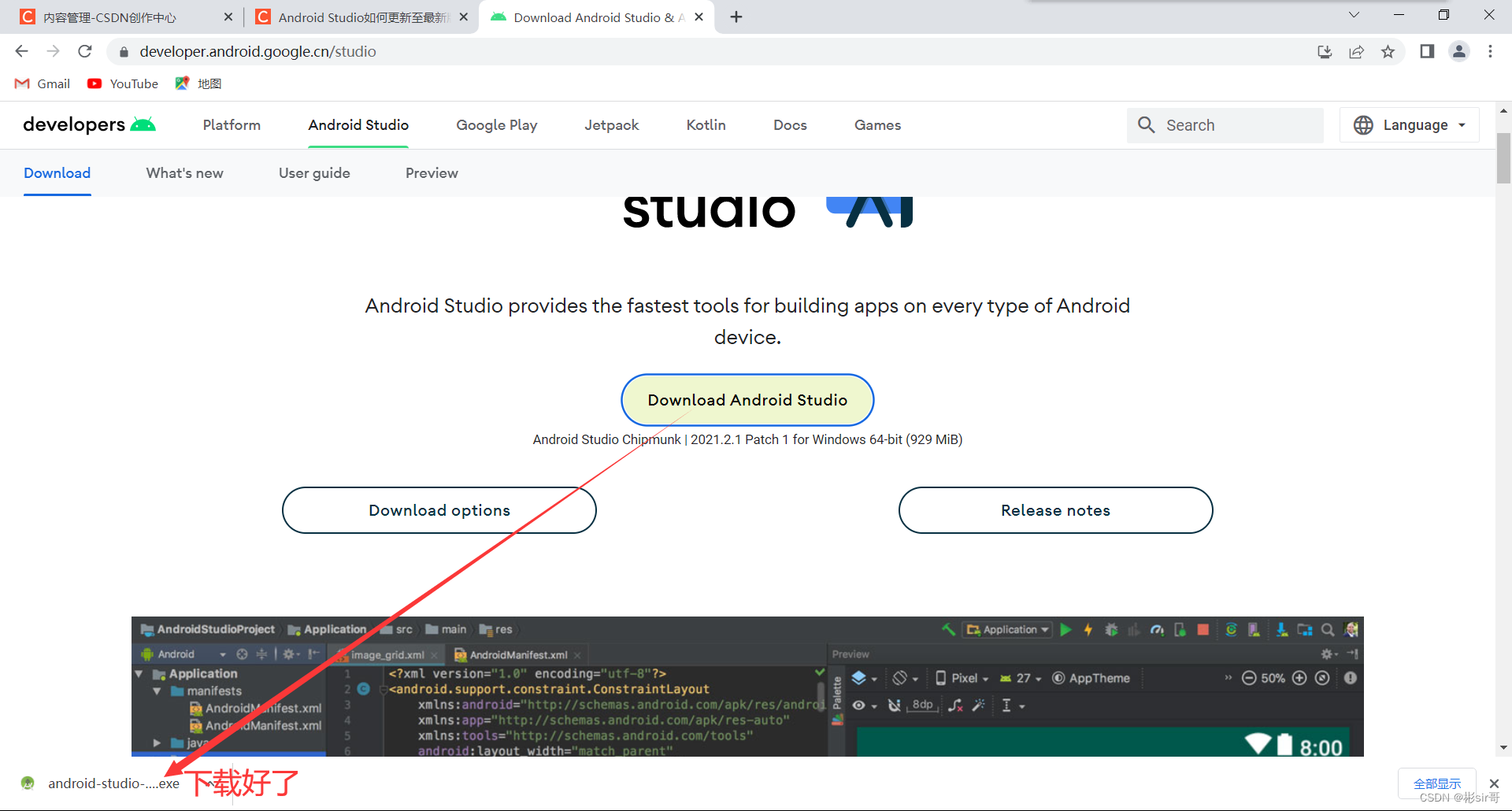
Task: Go forward in browser history
Action: (53, 51)
